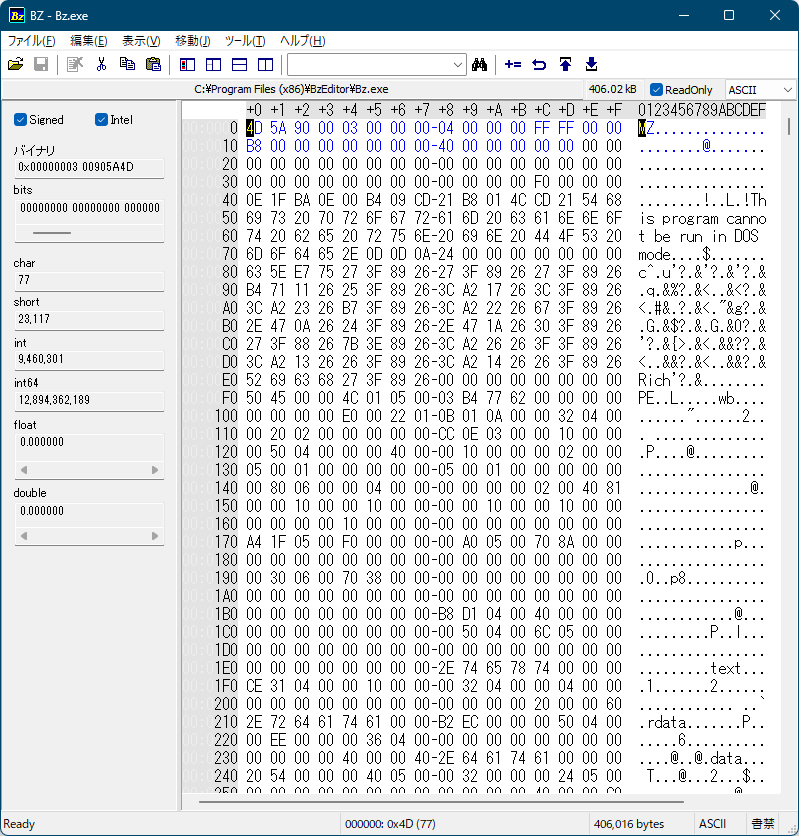Click the float field right scroll arrow
799x836 pixels.
[x=155, y=470]
